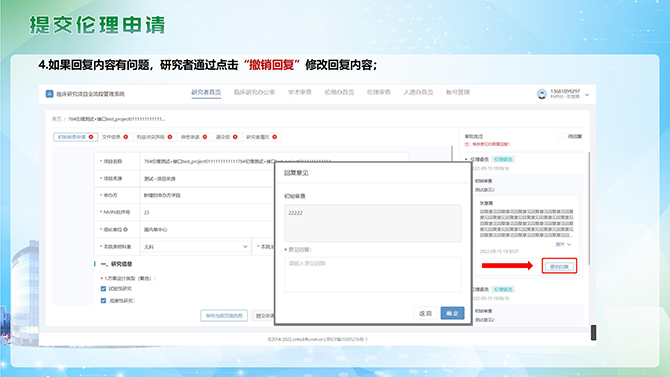Click the first 伦理委员 tag badge
The height and width of the screenshot is (377, 670).
pyautogui.click(x=503, y=159)
